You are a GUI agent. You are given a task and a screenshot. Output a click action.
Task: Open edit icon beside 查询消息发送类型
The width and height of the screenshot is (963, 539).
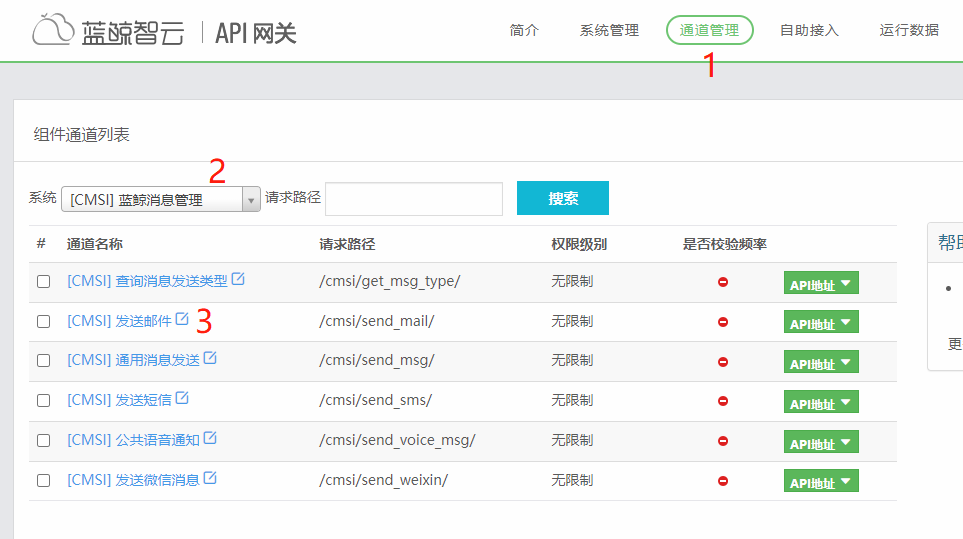coord(238,279)
